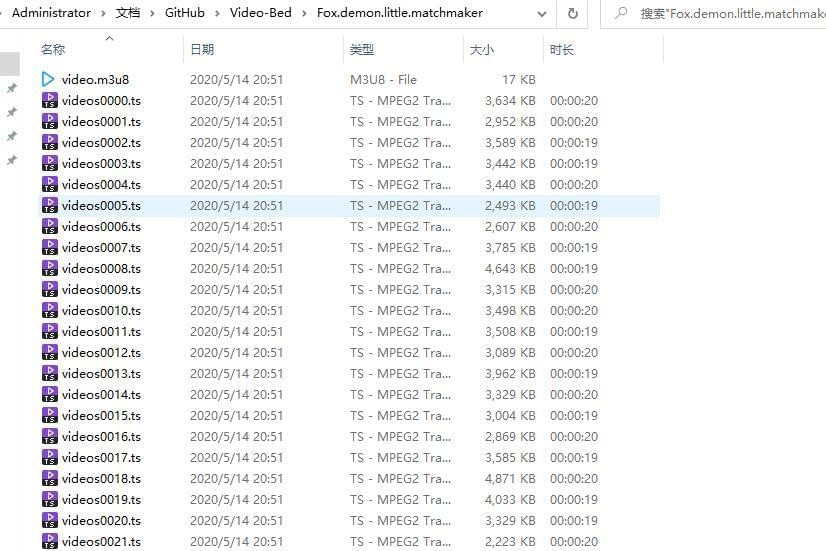The width and height of the screenshot is (826, 551).
Task: Click the icon of videos0000.ts
Action: coord(50,100)
